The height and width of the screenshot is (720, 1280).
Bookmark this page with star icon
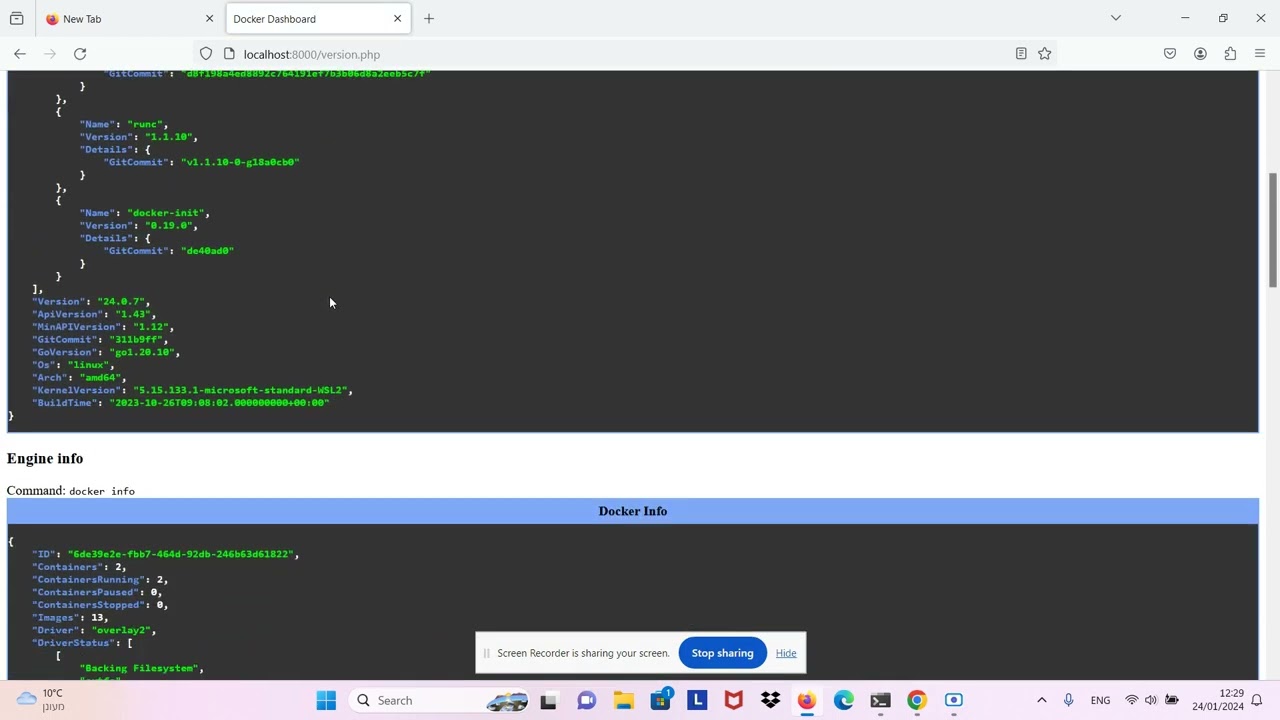(1045, 54)
